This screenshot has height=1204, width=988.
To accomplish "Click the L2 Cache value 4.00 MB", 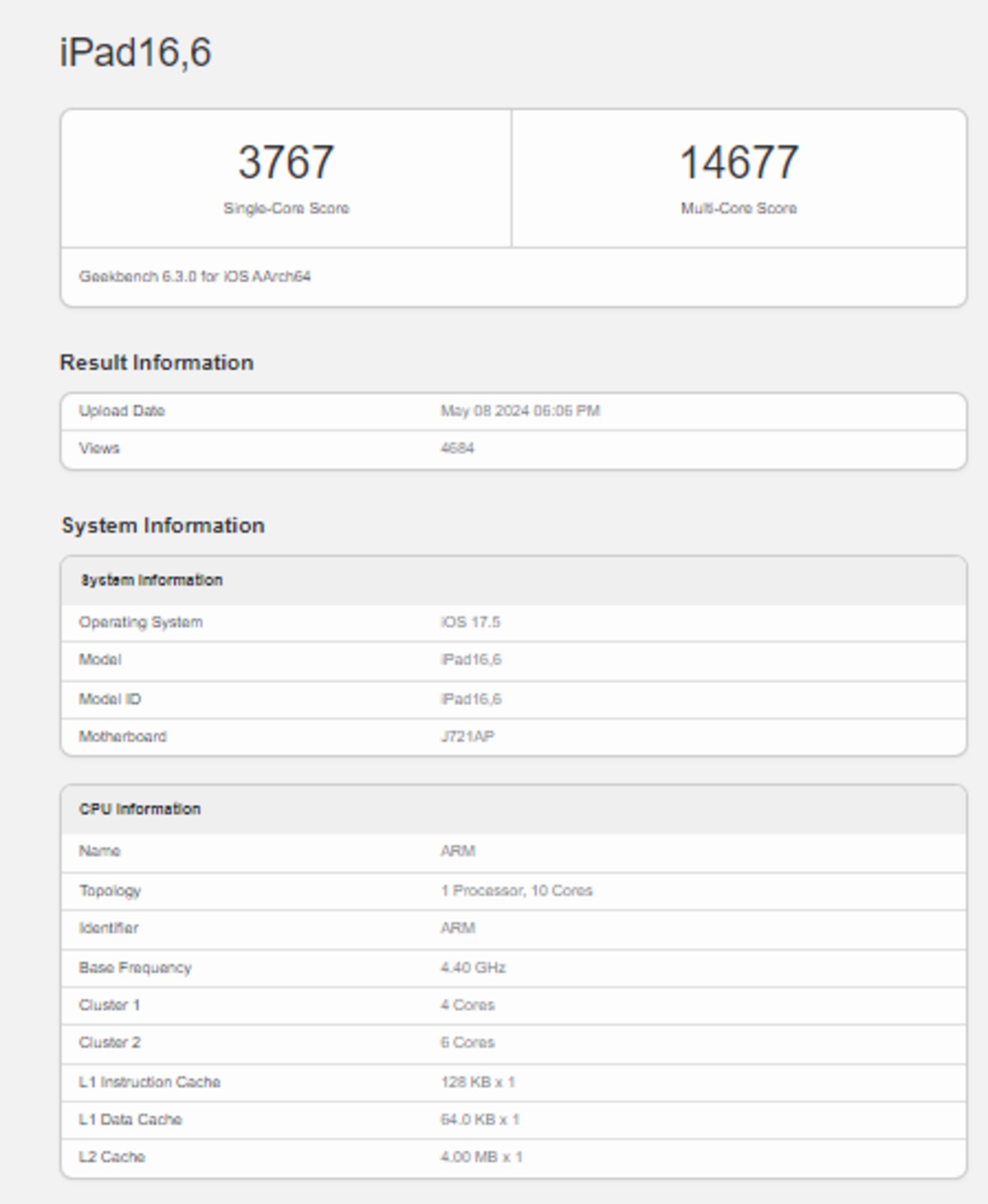I will [x=481, y=1157].
